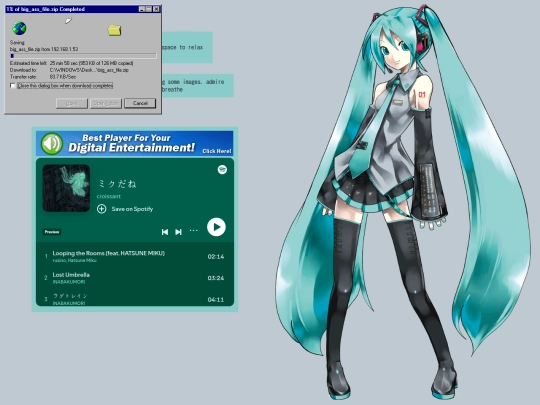Select the Lost Umbrella track

coord(71,274)
